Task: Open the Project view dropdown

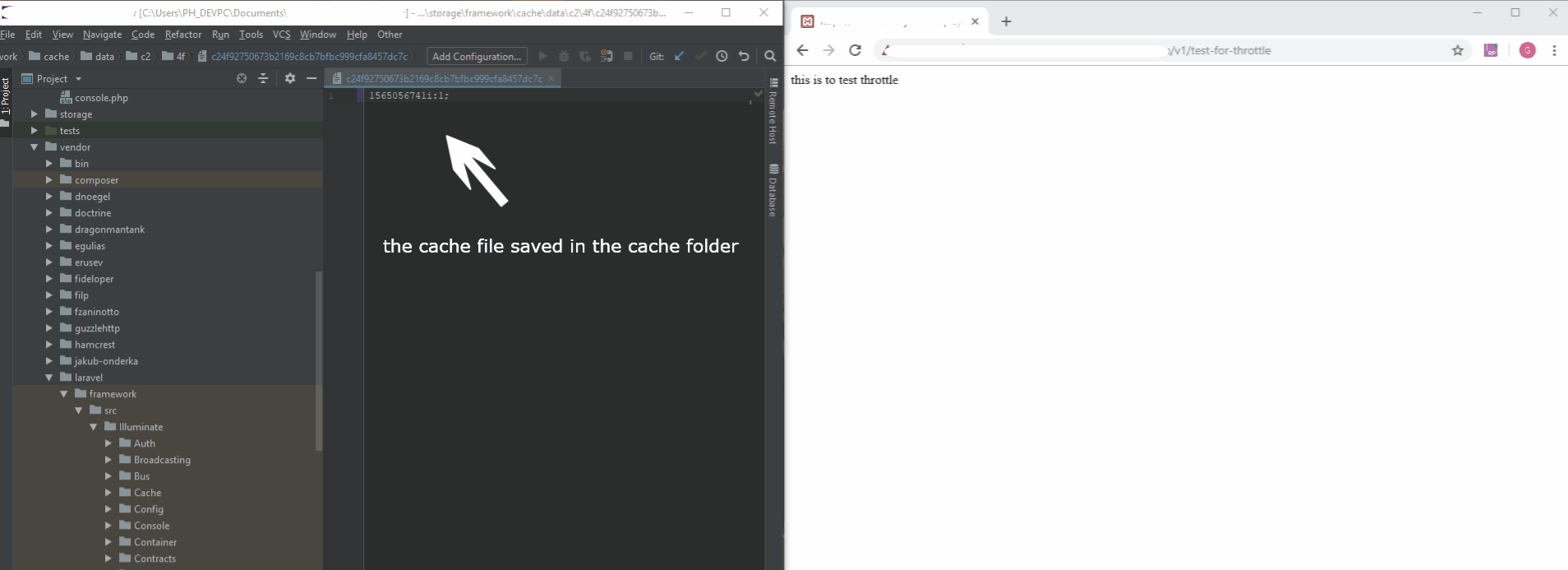Action: click(78, 79)
